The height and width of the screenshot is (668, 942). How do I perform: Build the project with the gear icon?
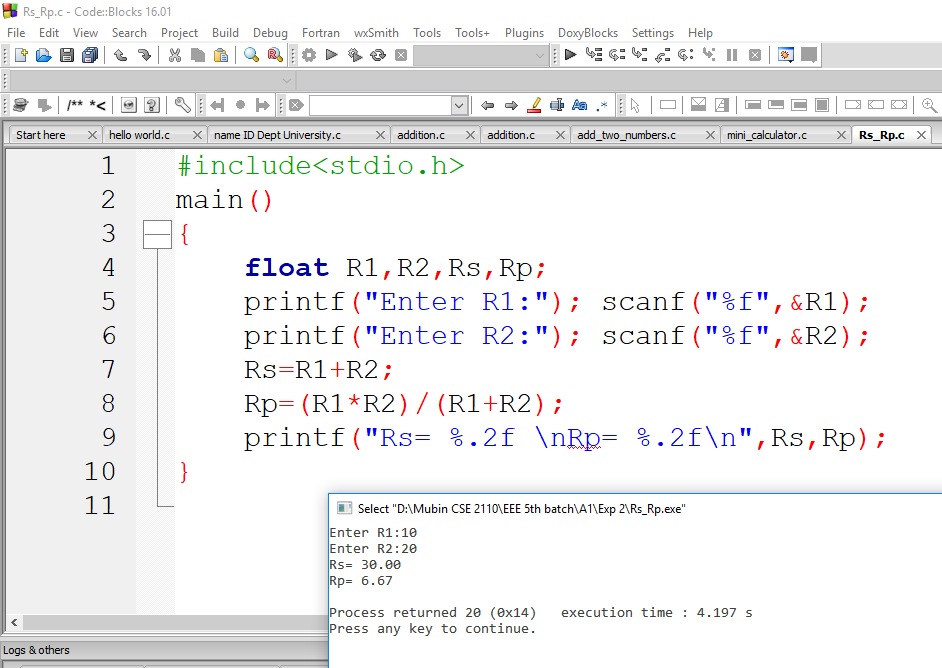click(x=308, y=55)
